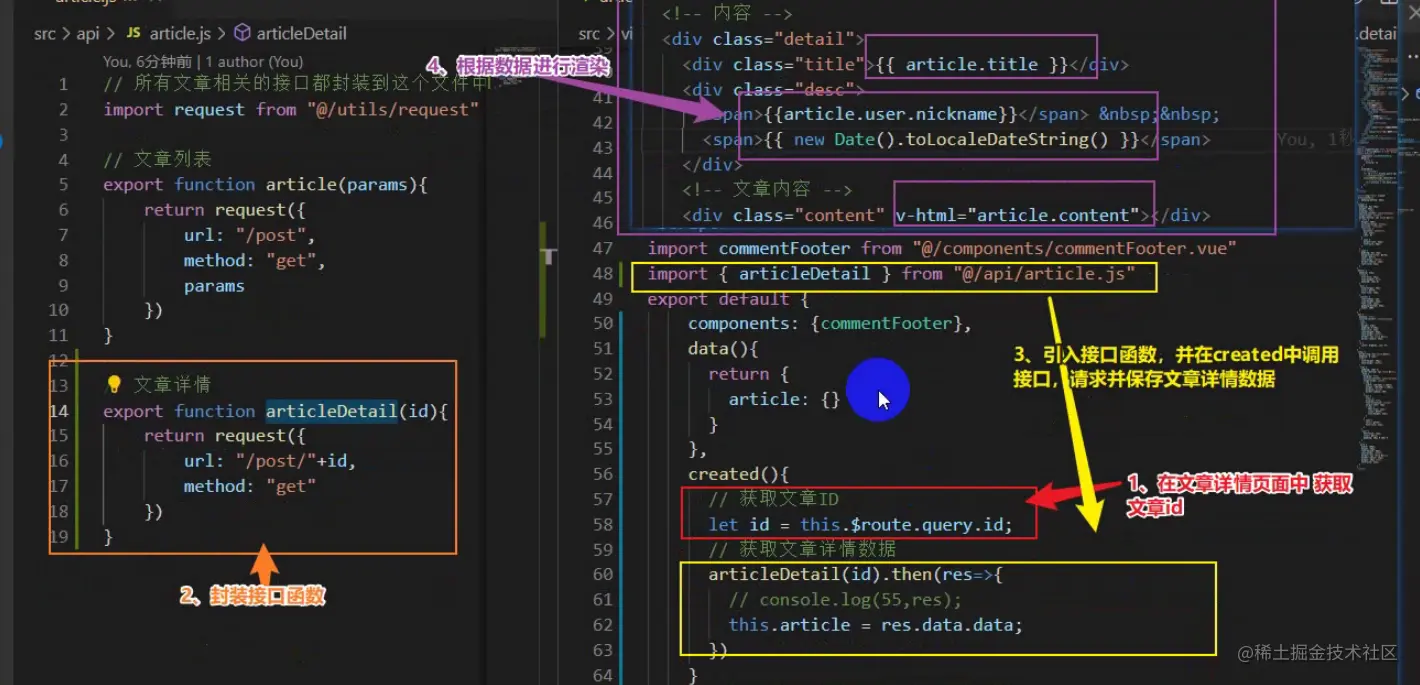
Task: Open the "articleDetail" breadcrumb symbol
Action: point(302,33)
